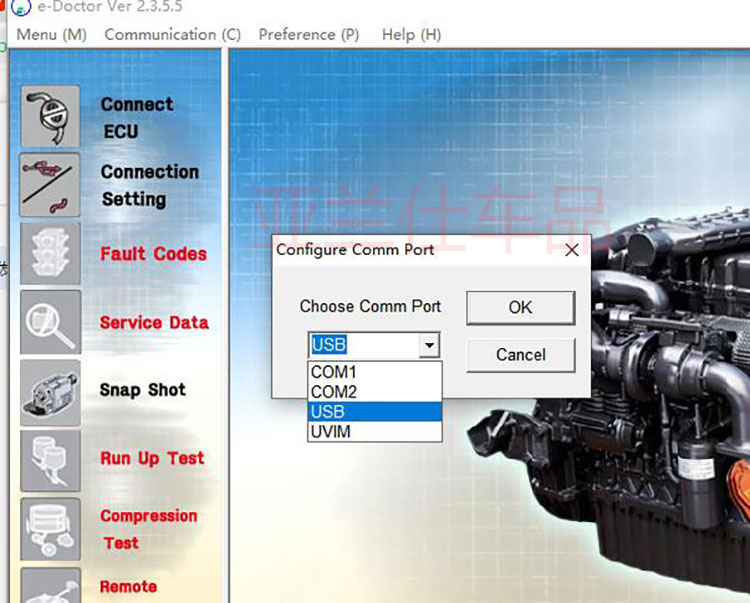This screenshot has width=750, height=603.
Task: Open the Connection Setting icon
Action: tap(50, 185)
